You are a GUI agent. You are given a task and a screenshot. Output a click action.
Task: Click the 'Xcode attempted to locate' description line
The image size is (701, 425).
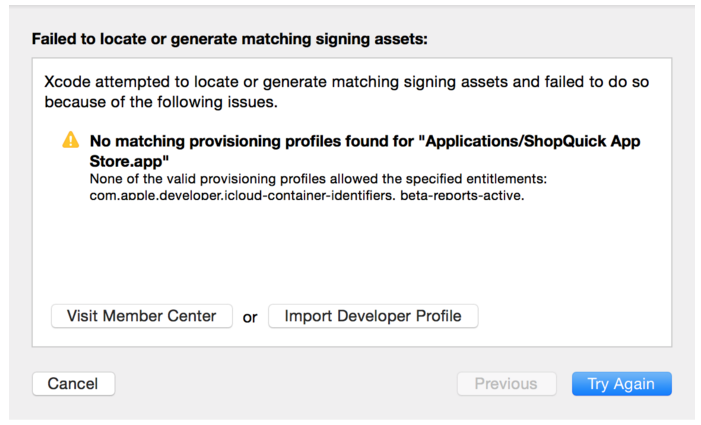point(346,82)
